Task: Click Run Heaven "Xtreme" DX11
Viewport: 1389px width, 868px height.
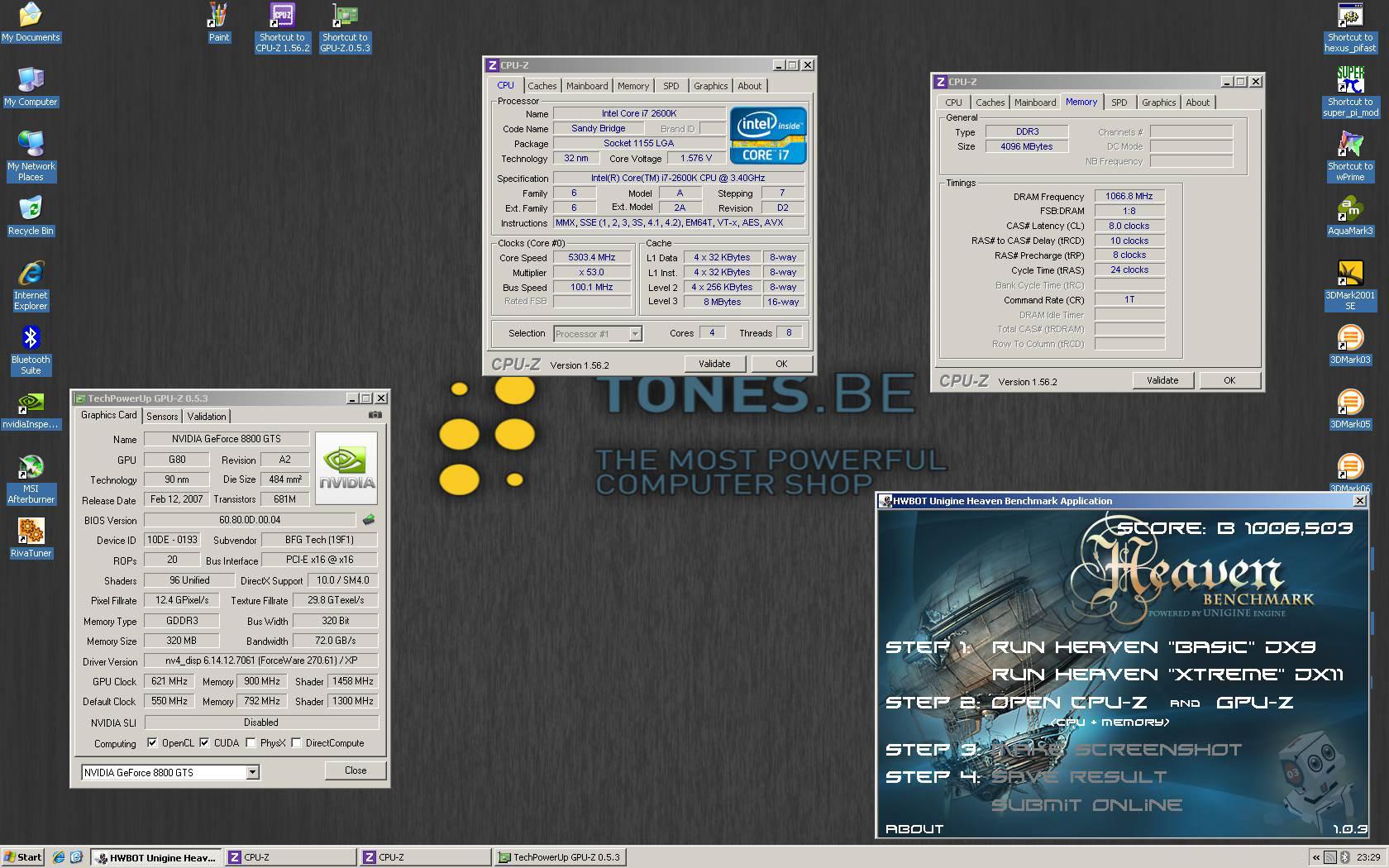Action: [1167, 675]
